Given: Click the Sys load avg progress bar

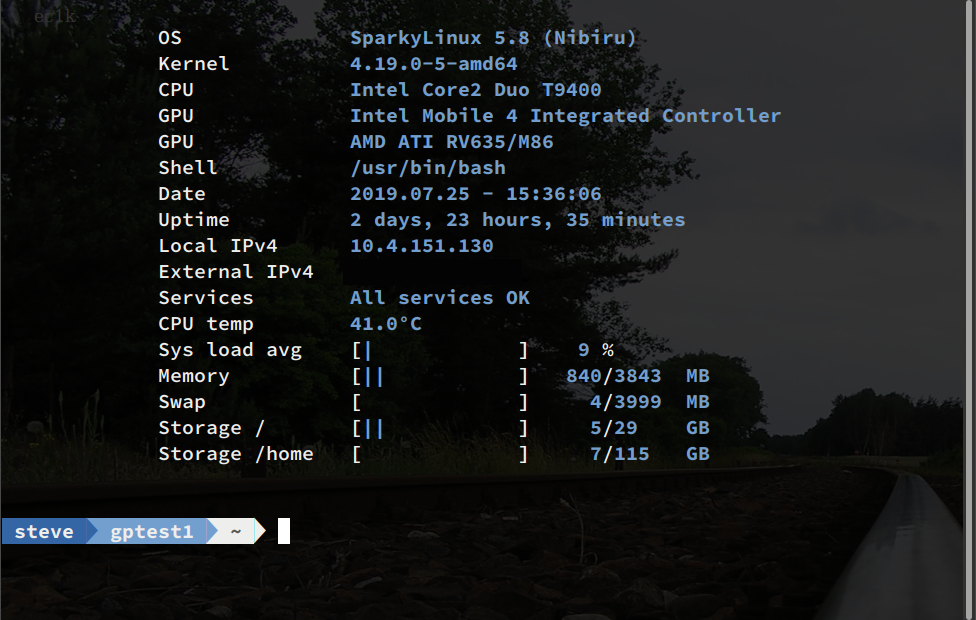Looking at the screenshot, I should 438,349.
